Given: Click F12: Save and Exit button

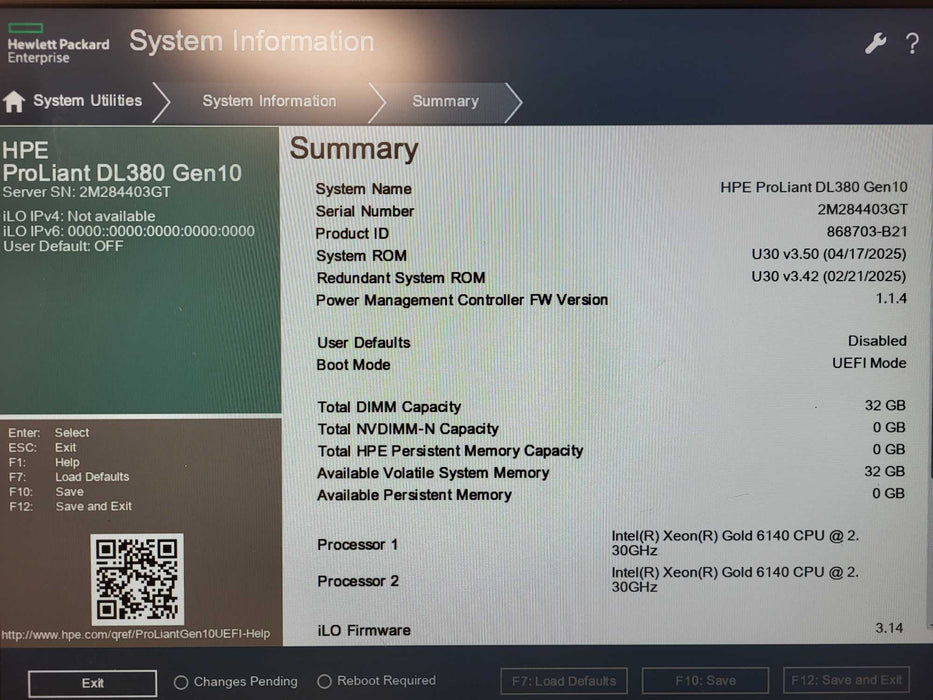Looking at the screenshot, I should point(846,680).
